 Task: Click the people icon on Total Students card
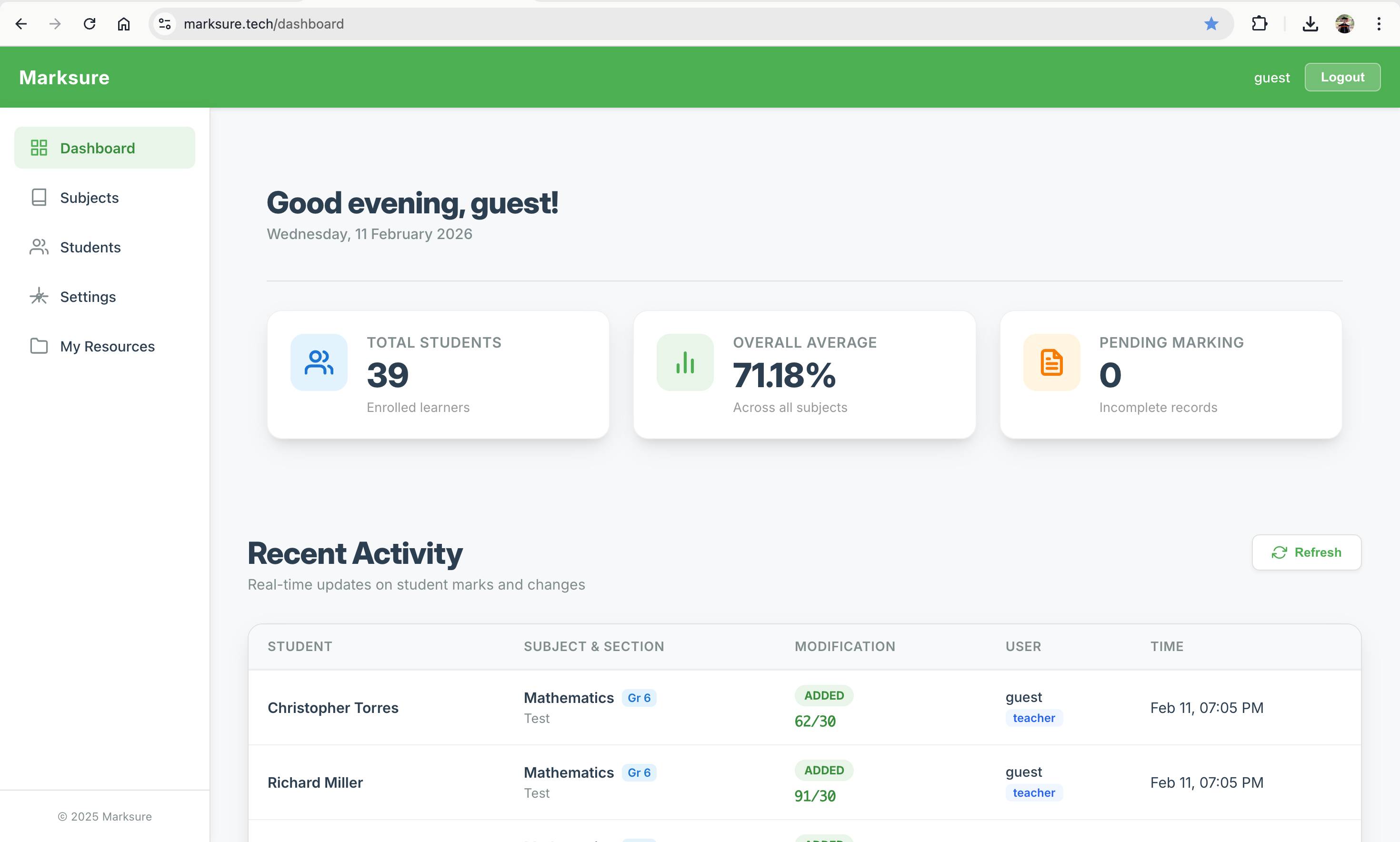(318, 361)
